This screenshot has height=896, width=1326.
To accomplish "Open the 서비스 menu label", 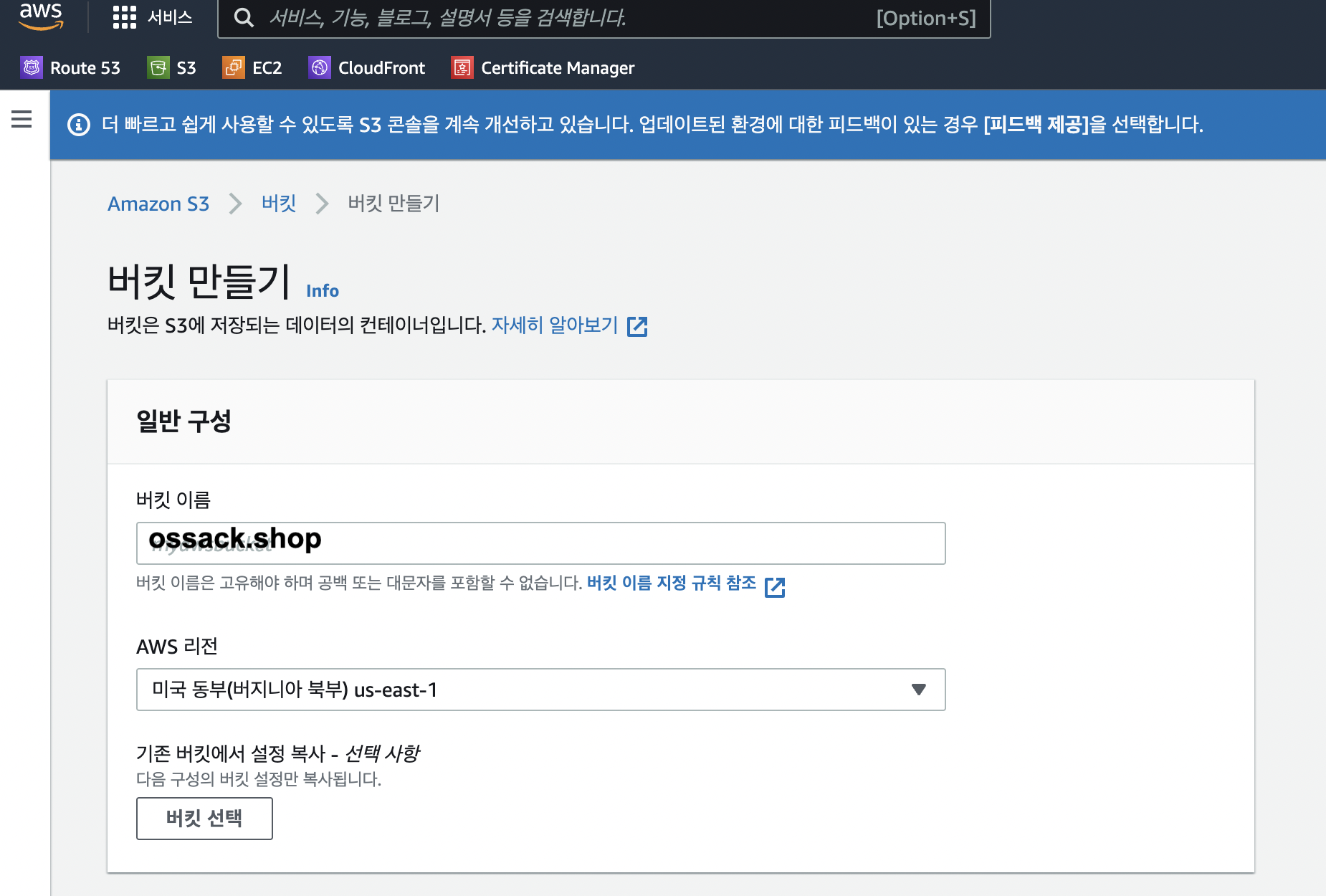I will (170, 17).
